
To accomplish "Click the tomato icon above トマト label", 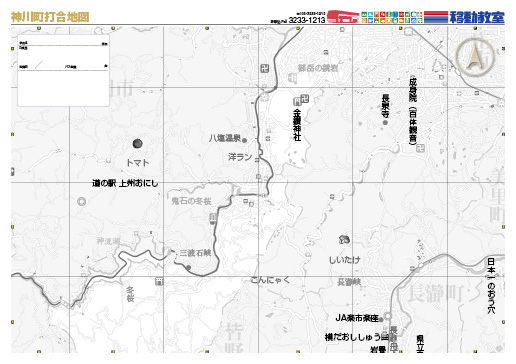I will pyautogui.click(x=137, y=143).
